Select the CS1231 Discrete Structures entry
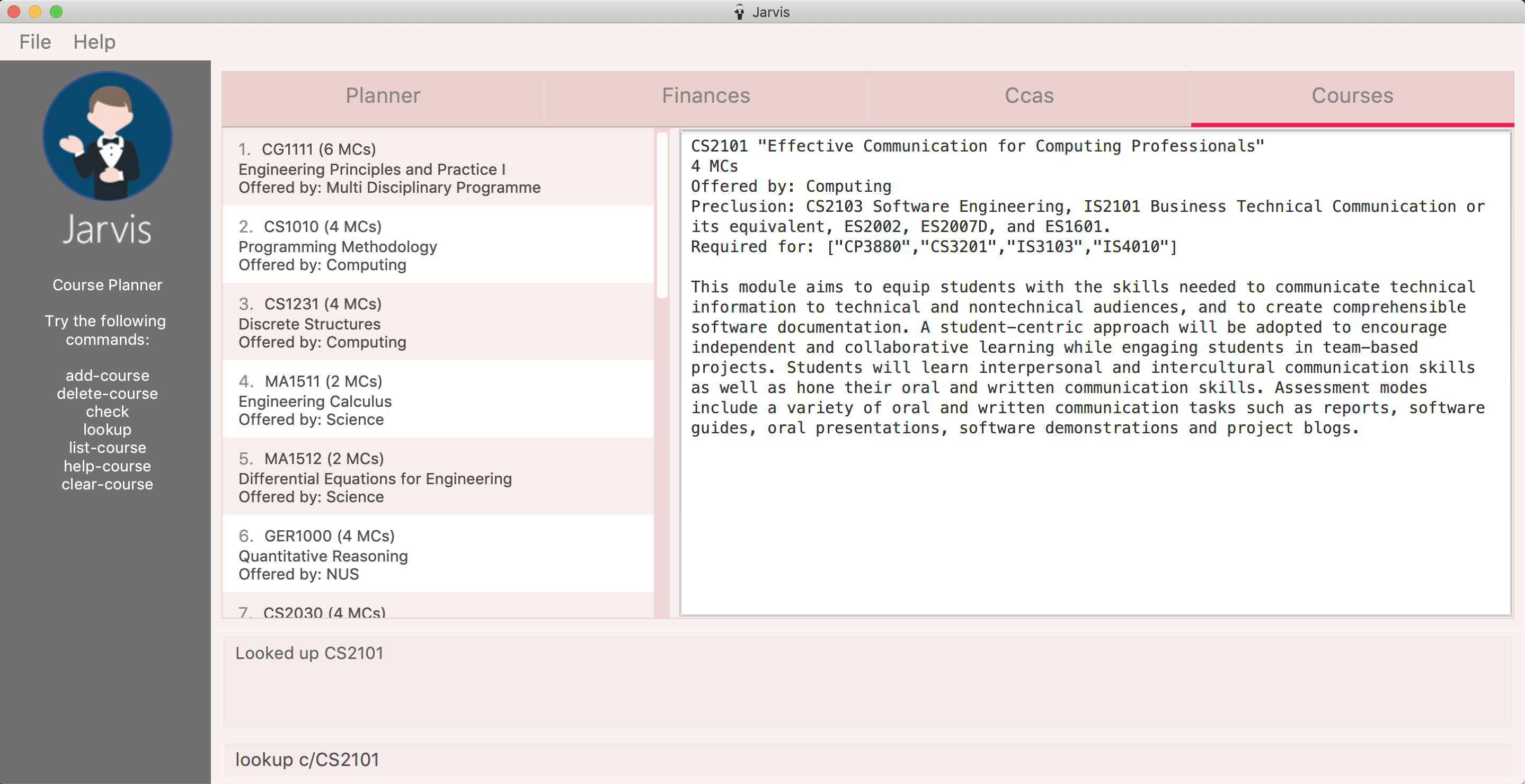Viewport: 1525px width, 784px height. (x=438, y=323)
